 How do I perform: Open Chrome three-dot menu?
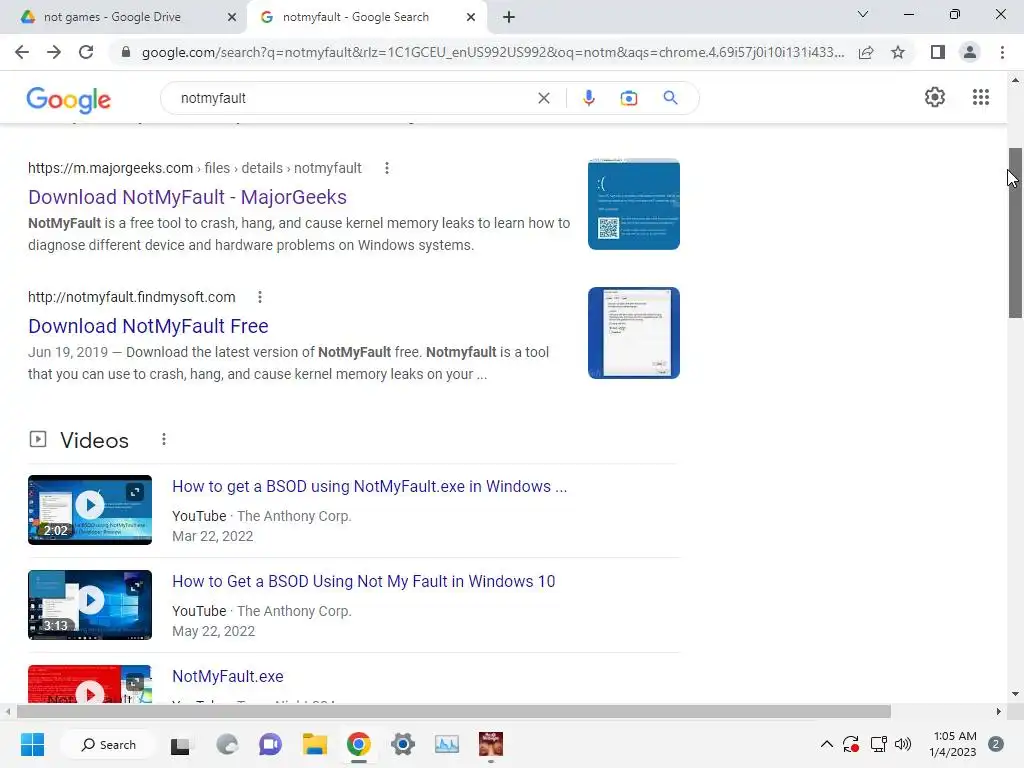click(1002, 52)
